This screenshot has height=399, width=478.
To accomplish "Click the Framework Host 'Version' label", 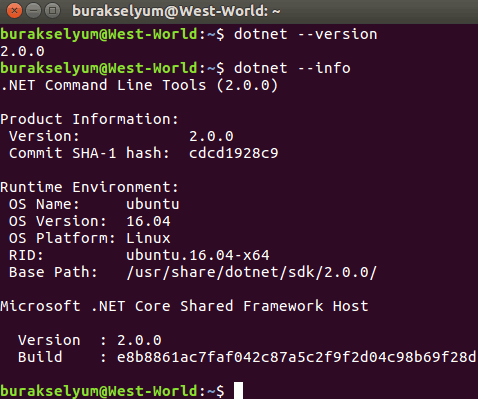I will [49, 340].
